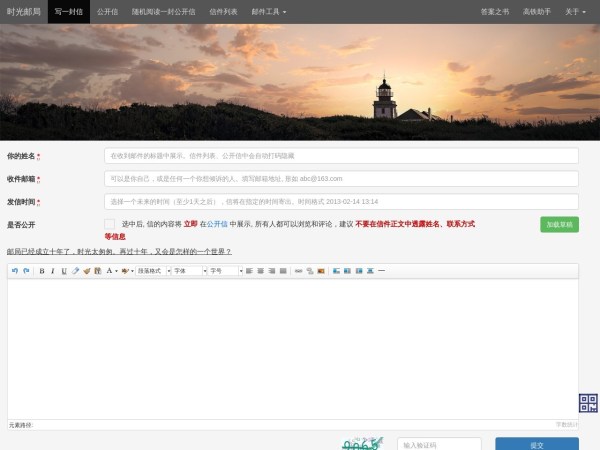
Task: Open the 字体 font family dropdown
Action: click(x=188, y=271)
